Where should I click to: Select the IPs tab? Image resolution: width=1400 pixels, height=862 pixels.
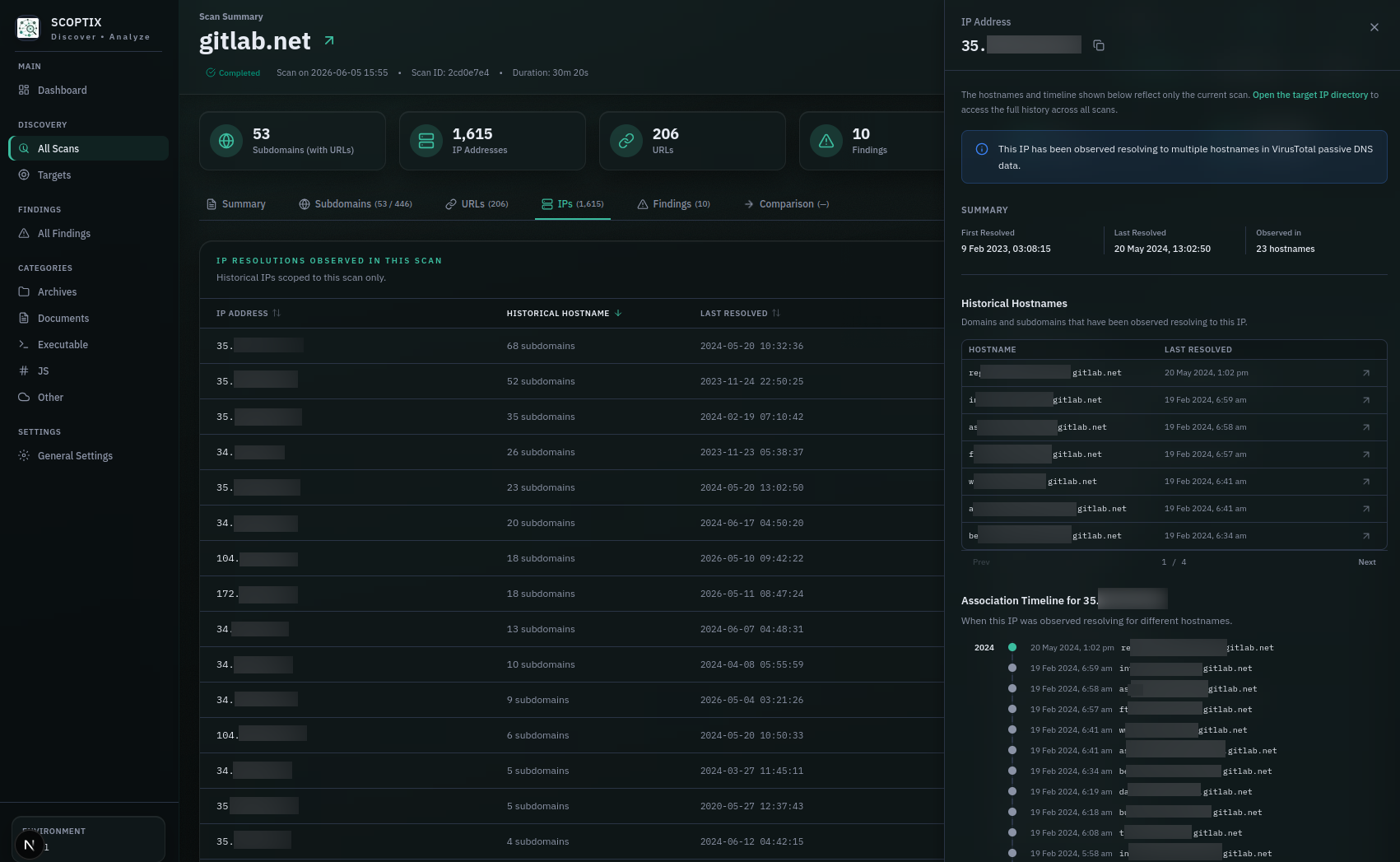pos(573,204)
